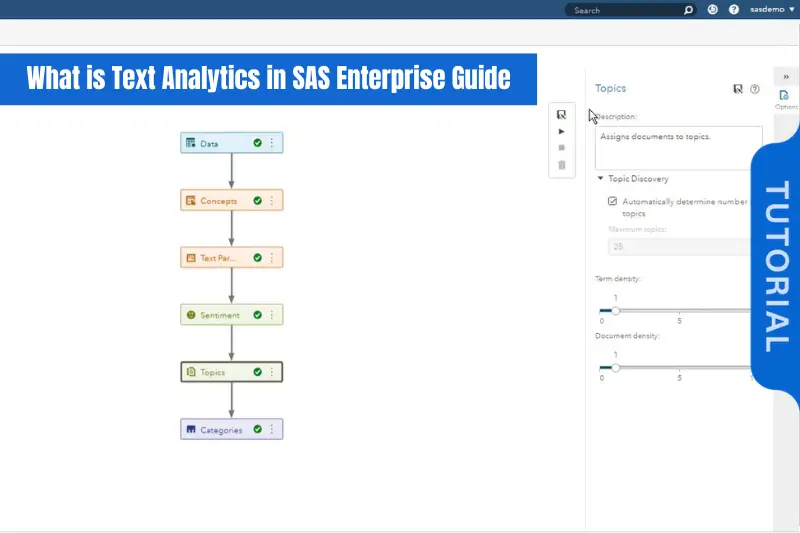Click the Categories node icon
This screenshot has width=800, height=533.
tap(191, 429)
